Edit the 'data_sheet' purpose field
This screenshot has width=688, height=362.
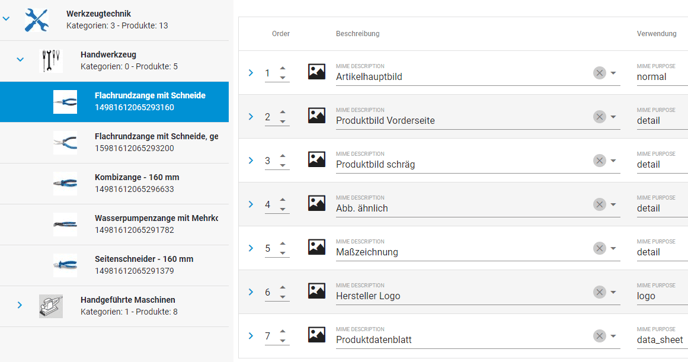[662, 340]
